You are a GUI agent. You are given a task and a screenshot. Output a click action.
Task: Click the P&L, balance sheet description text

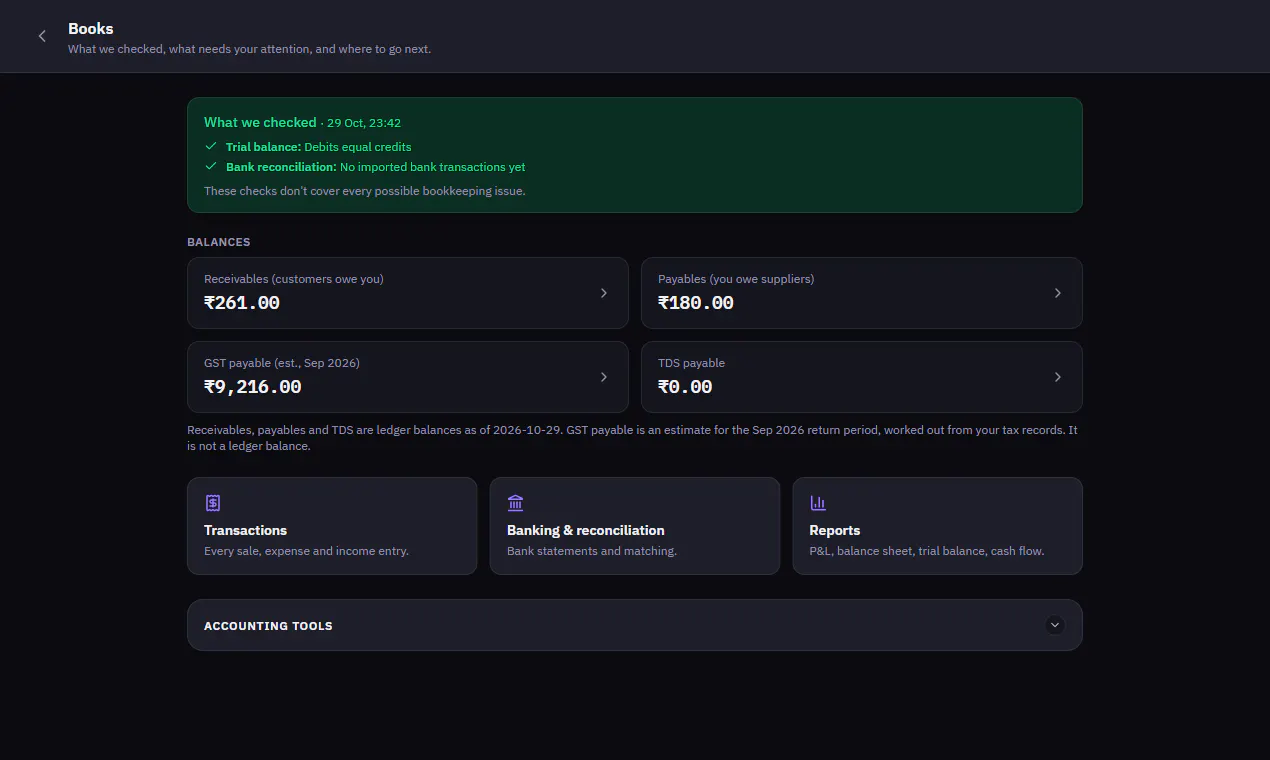click(927, 551)
